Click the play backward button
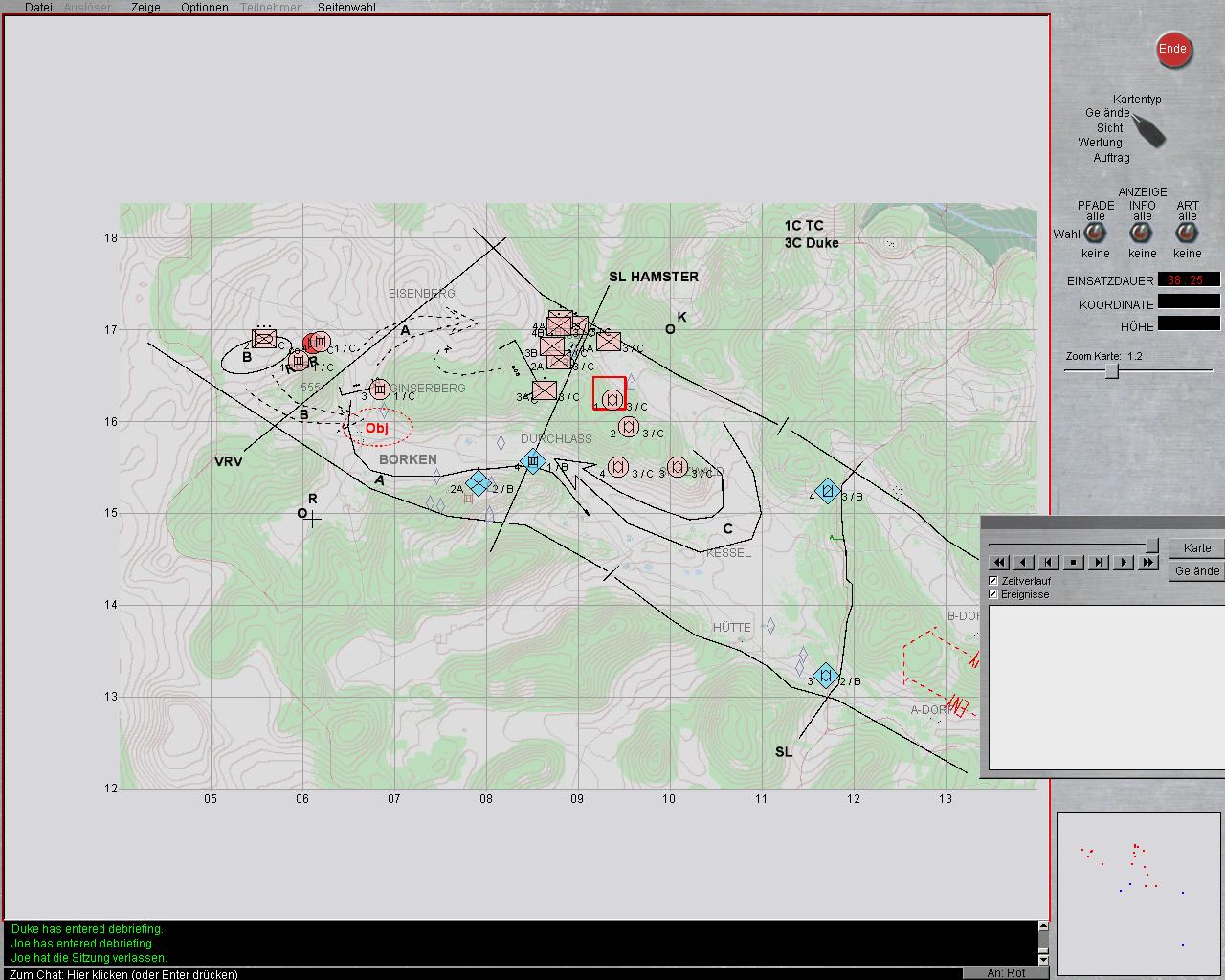The height and width of the screenshot is (980, 1225). tap(1024, 563)
